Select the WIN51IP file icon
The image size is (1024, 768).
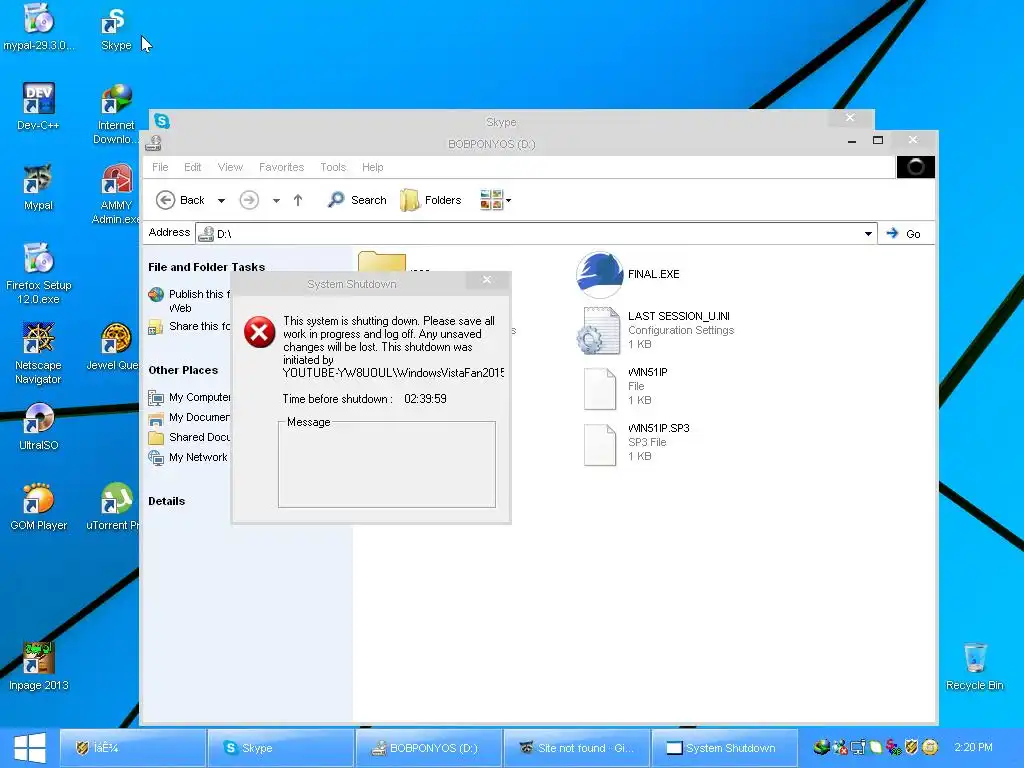pos(600,388)
